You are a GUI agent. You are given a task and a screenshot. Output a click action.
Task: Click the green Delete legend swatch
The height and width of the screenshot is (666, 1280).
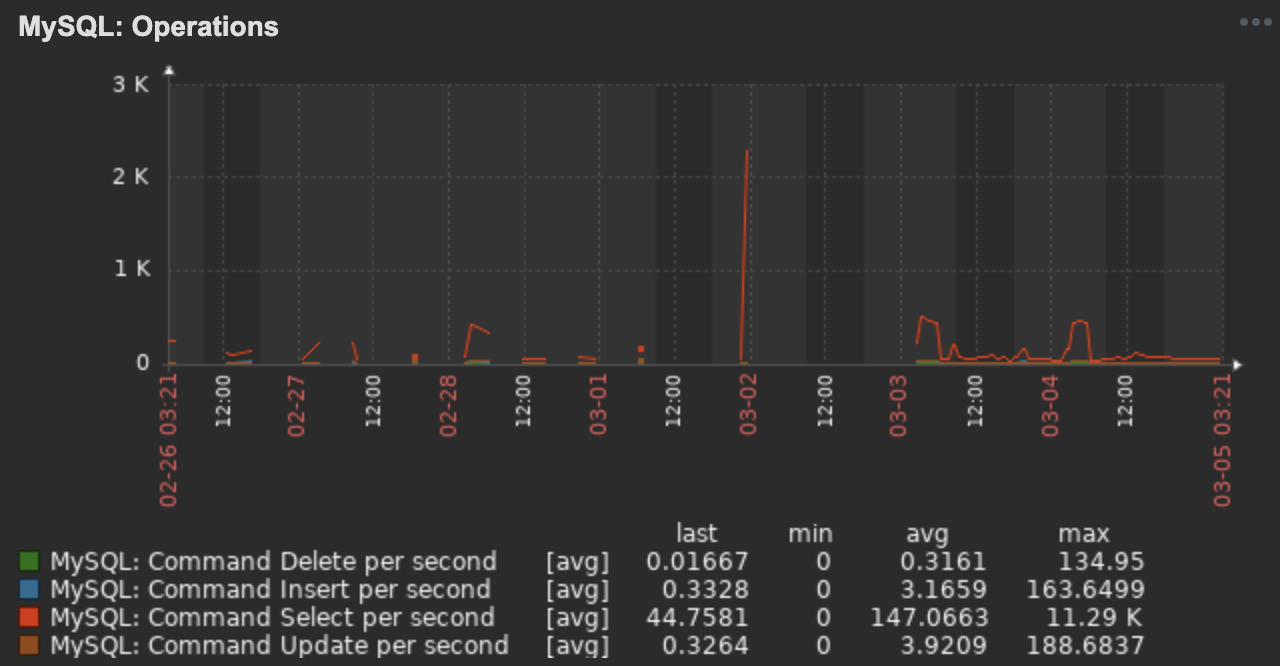pos(29,562)
